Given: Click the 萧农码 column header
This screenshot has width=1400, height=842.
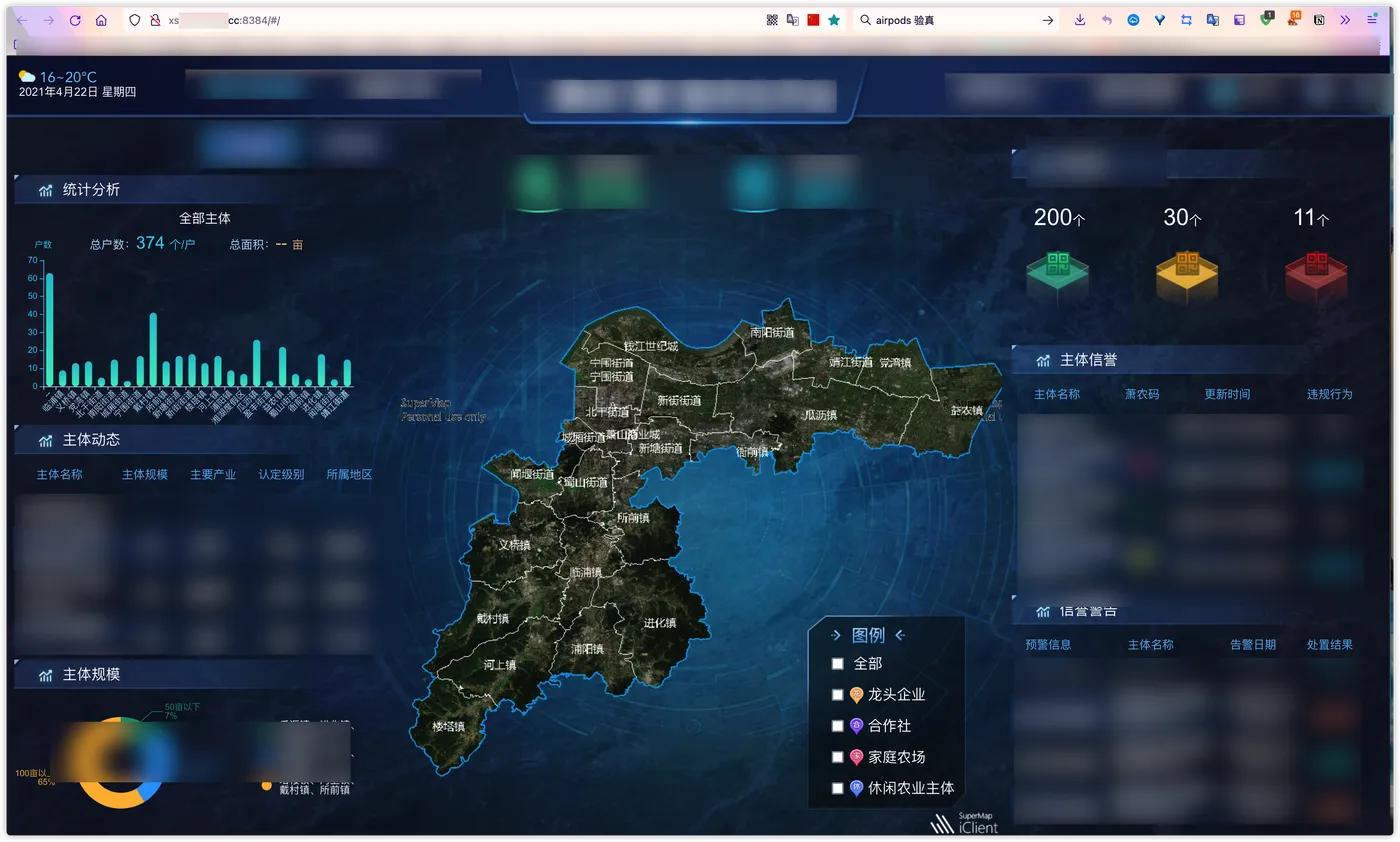Looking at the screenshot, I should 1142,394.
